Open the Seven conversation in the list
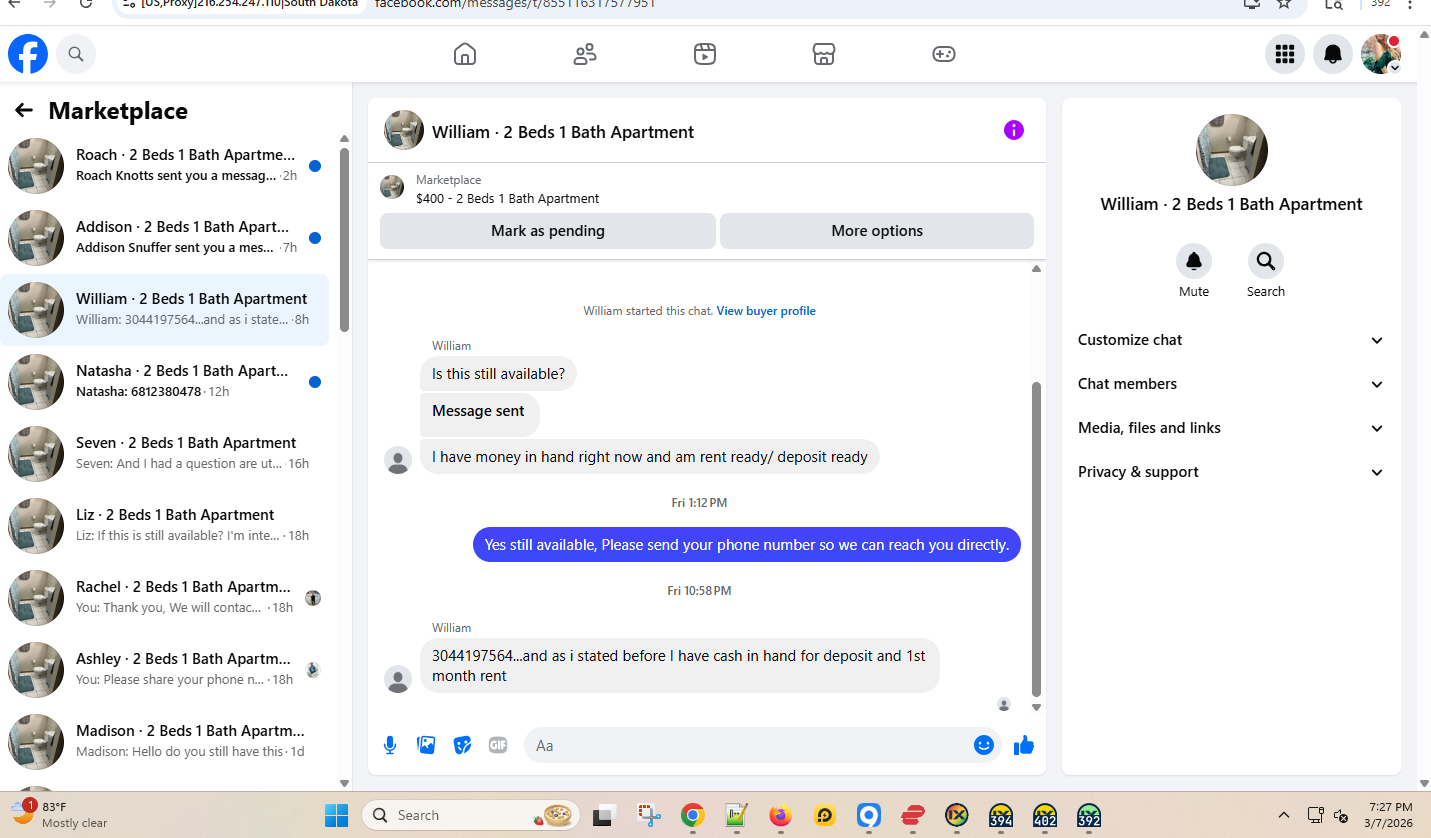This screenshot has height=838, width=1431. pos(165,454)
